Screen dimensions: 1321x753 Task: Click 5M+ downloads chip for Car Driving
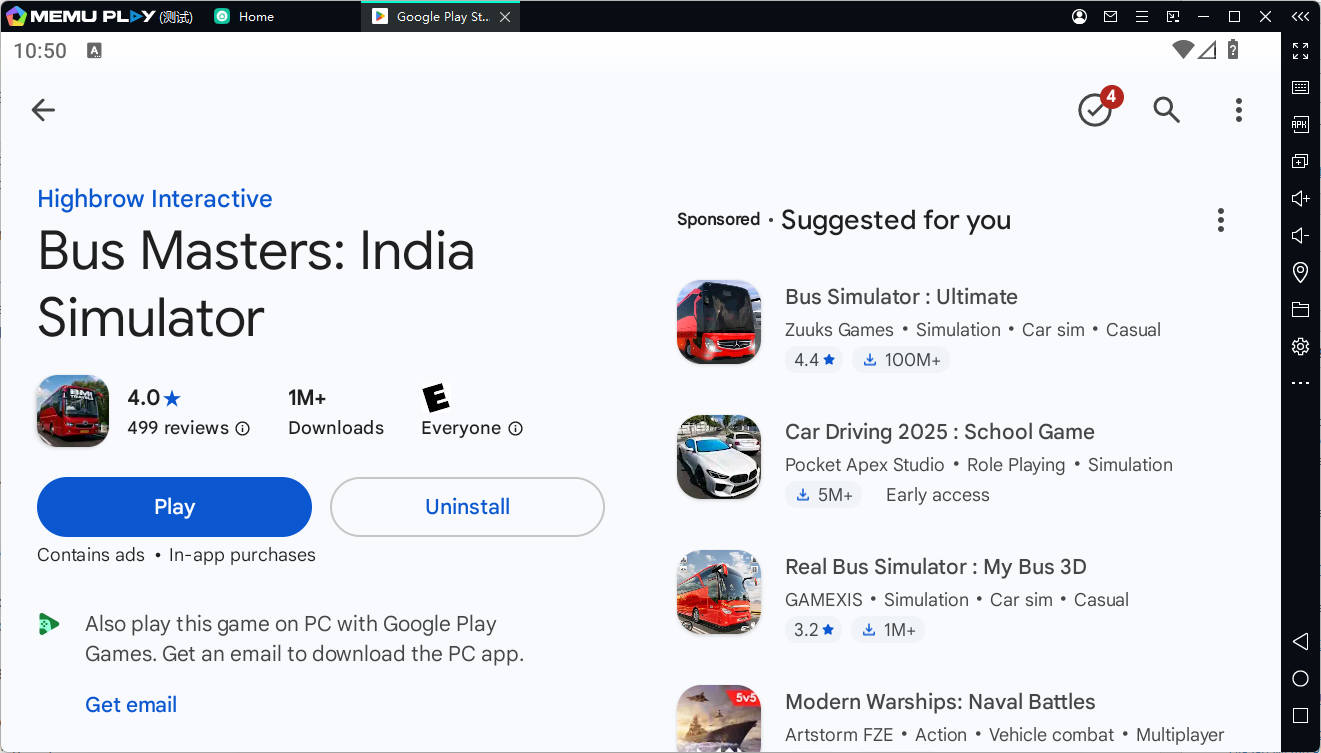823,495
